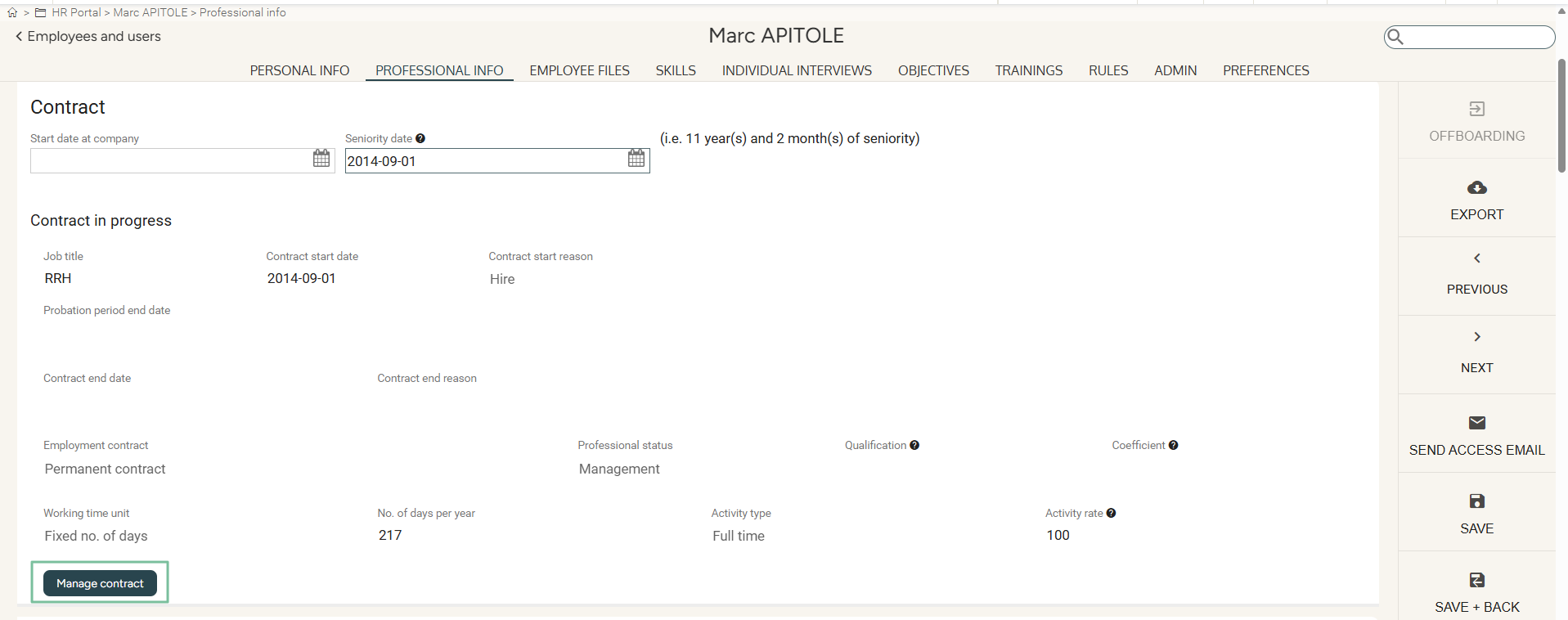The height and width of the screenshot is (620, 1568).
Task: Go to next employee record
Action: pos(1476,353)
